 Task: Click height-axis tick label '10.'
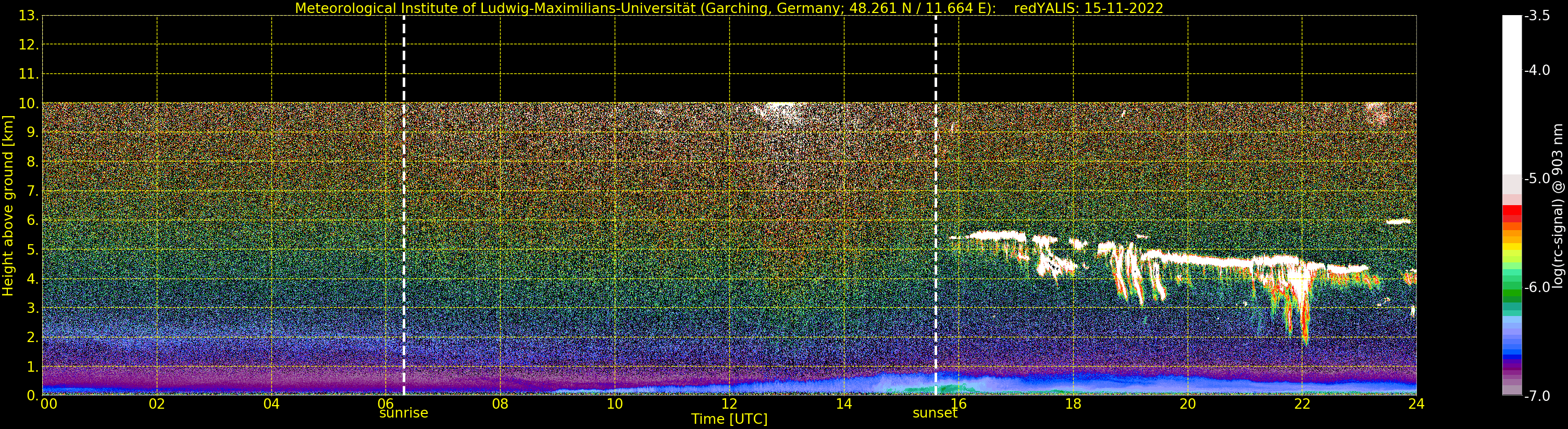click(29, 104)
